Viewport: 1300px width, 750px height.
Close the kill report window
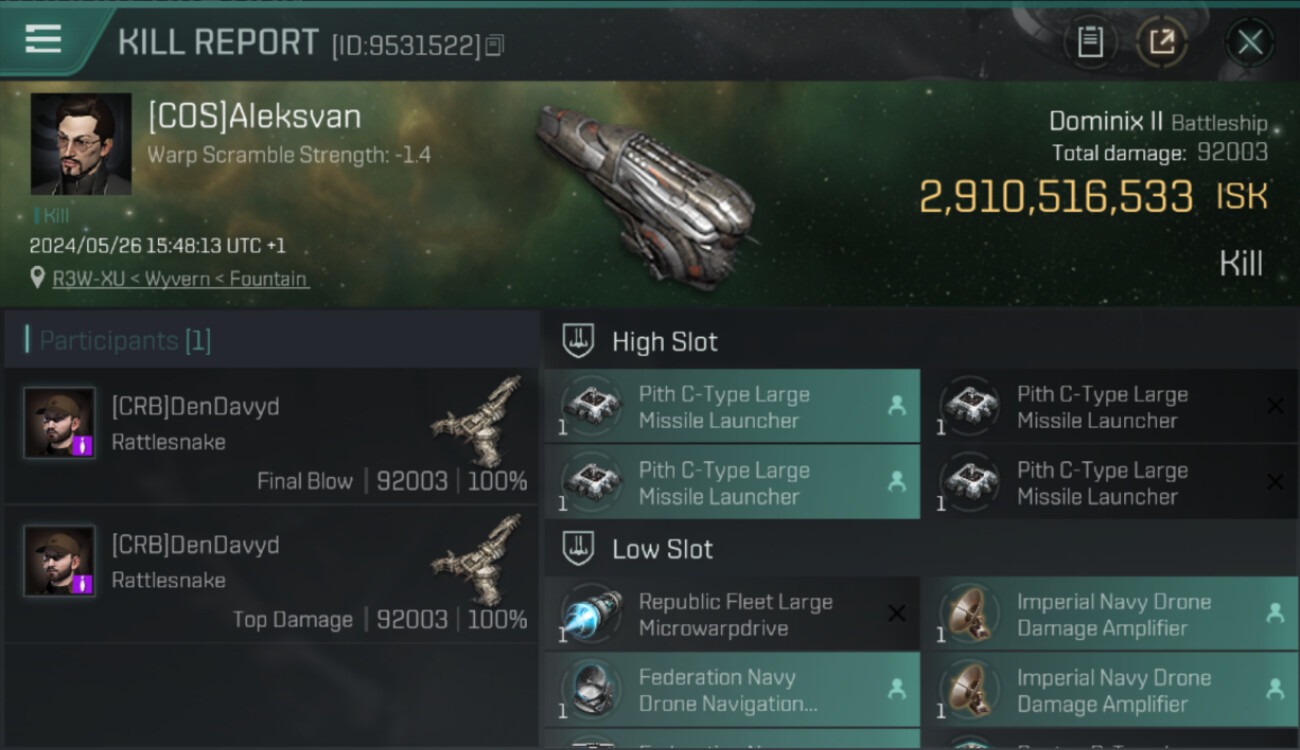coord(1250,42)
